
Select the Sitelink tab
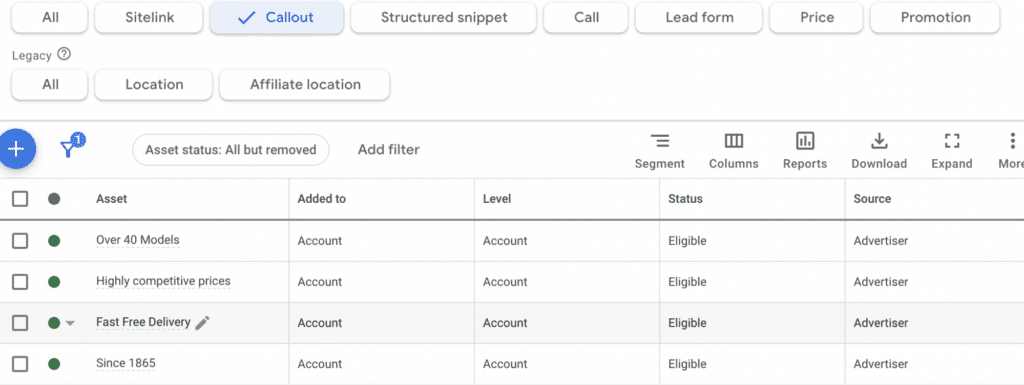tap(150, 18)
